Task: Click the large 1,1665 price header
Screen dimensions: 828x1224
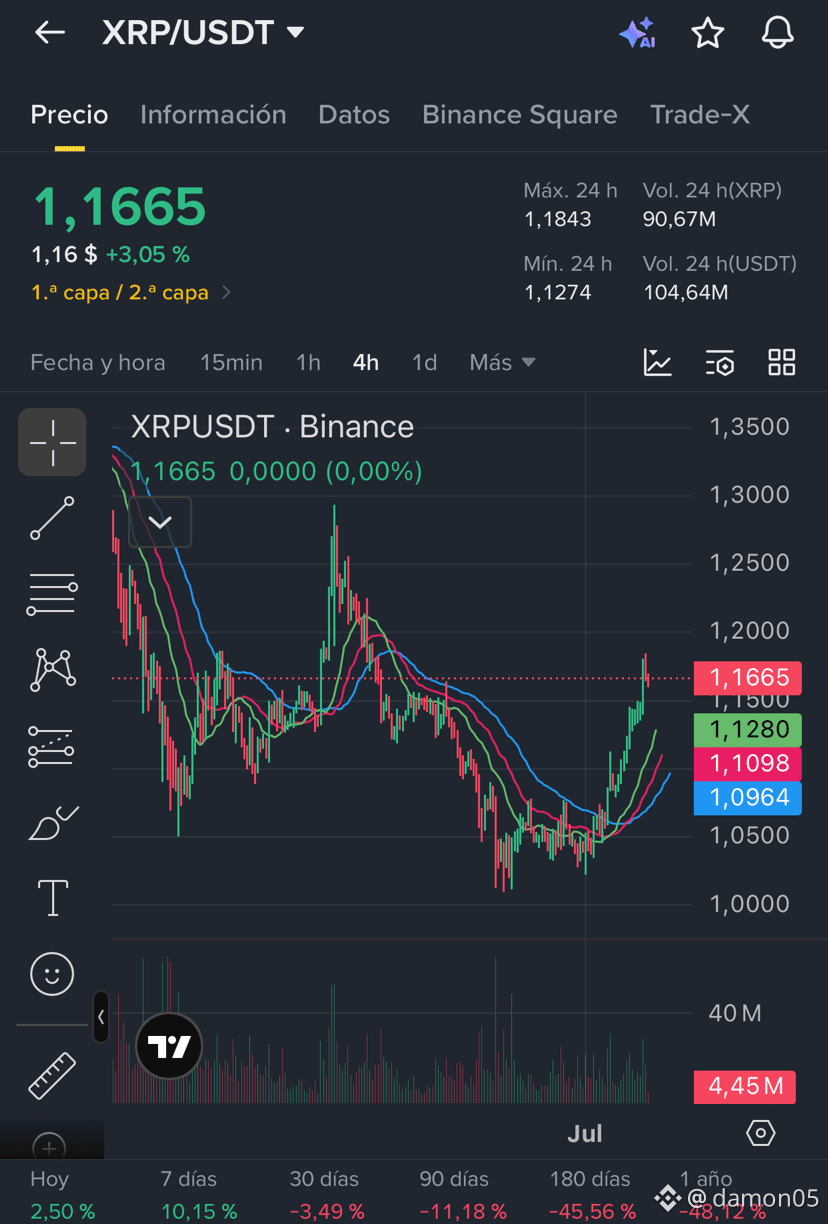Action: 119,207
